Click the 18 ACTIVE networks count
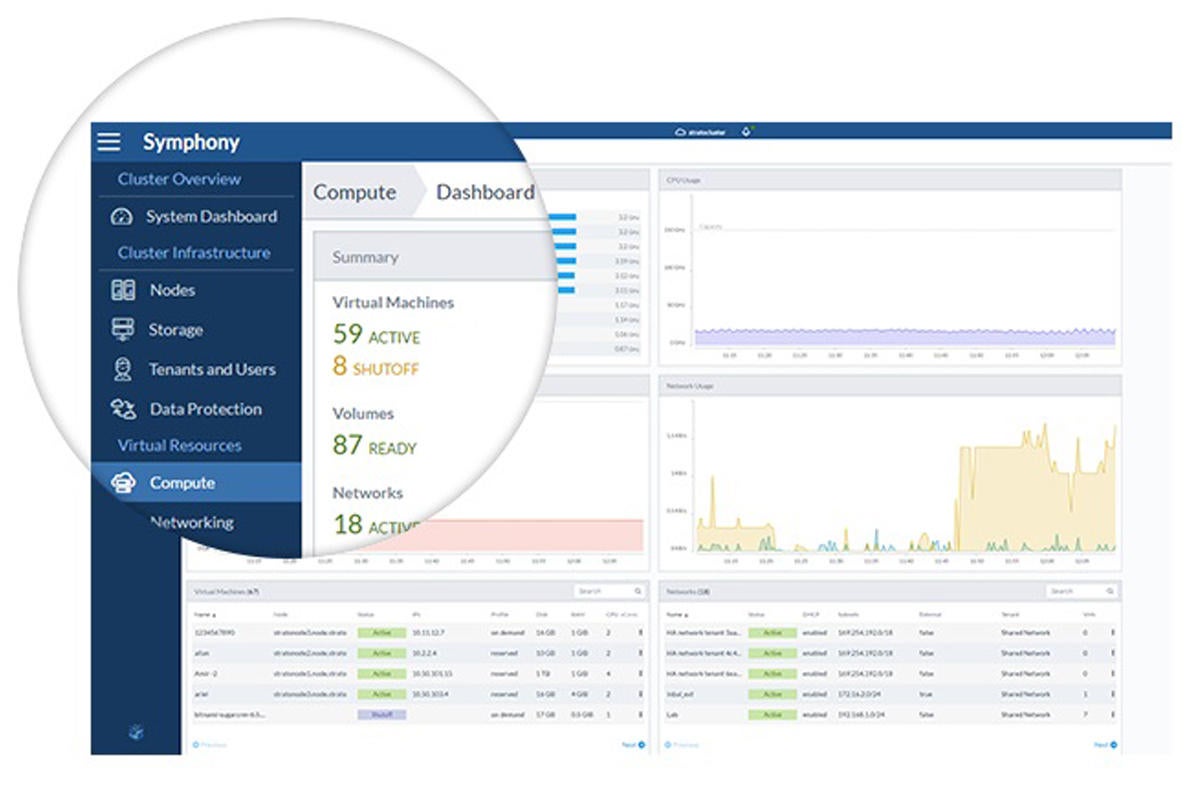The height and width of the screenshot is (800, 1200). [x=376, y=525]
